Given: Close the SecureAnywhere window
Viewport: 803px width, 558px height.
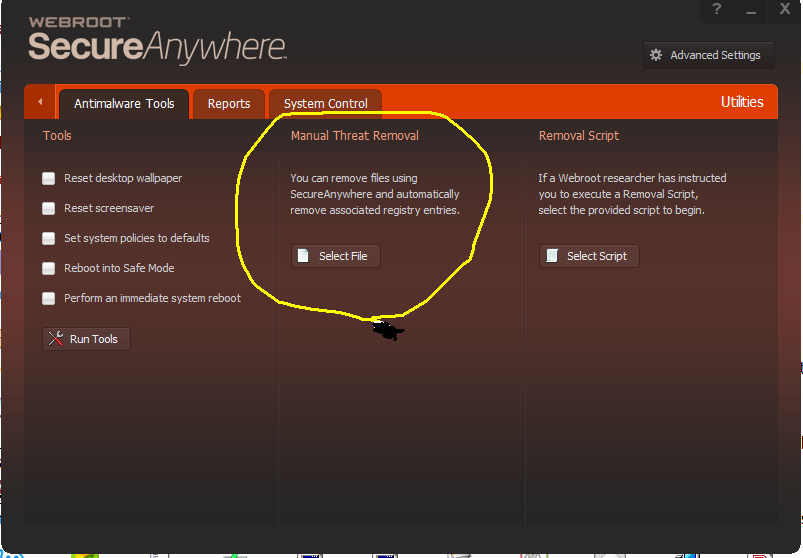Looking at the screenshot, I should click(x=785, y=9).
